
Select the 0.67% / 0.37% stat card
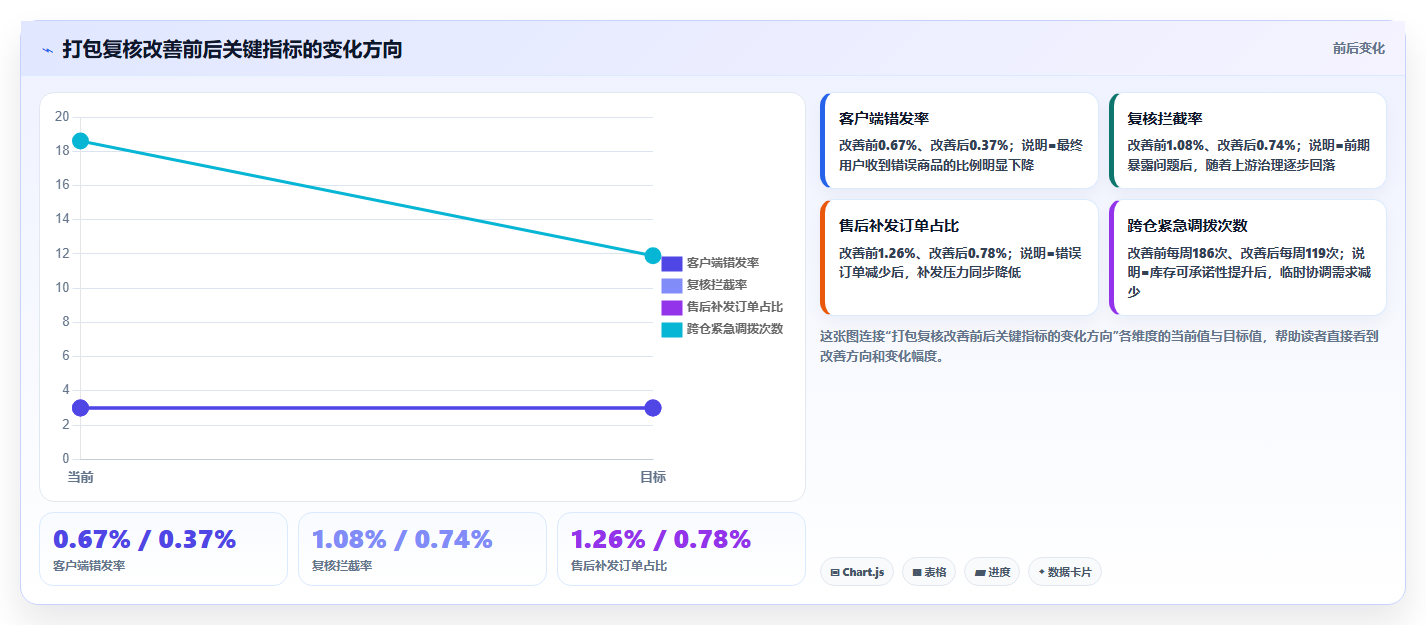[163, 549]
